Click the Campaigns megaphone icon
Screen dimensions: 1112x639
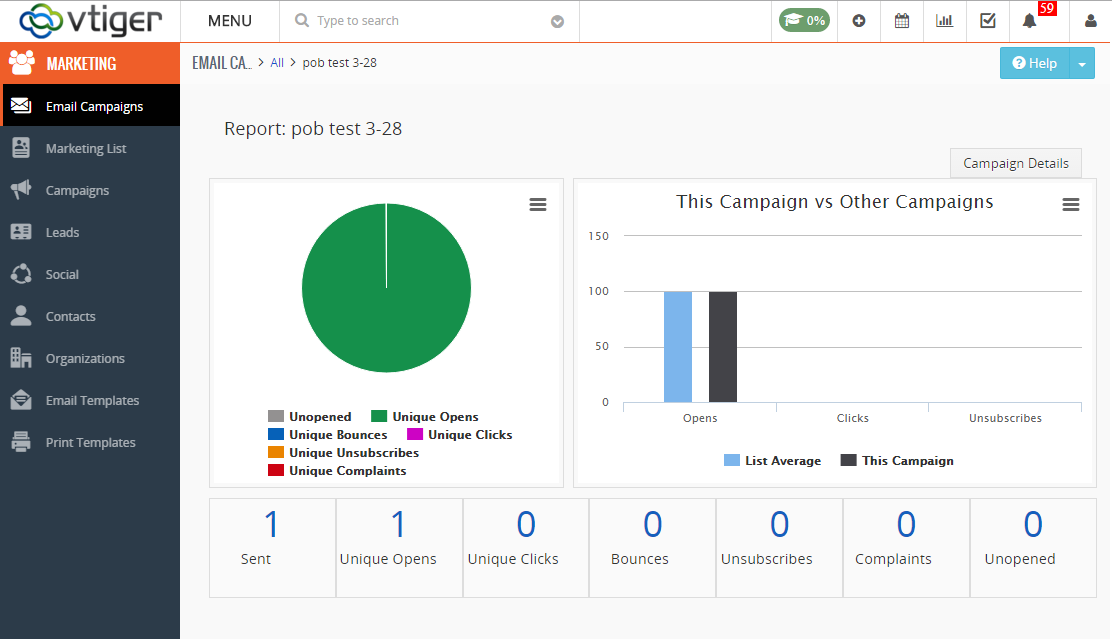point(21,189)
